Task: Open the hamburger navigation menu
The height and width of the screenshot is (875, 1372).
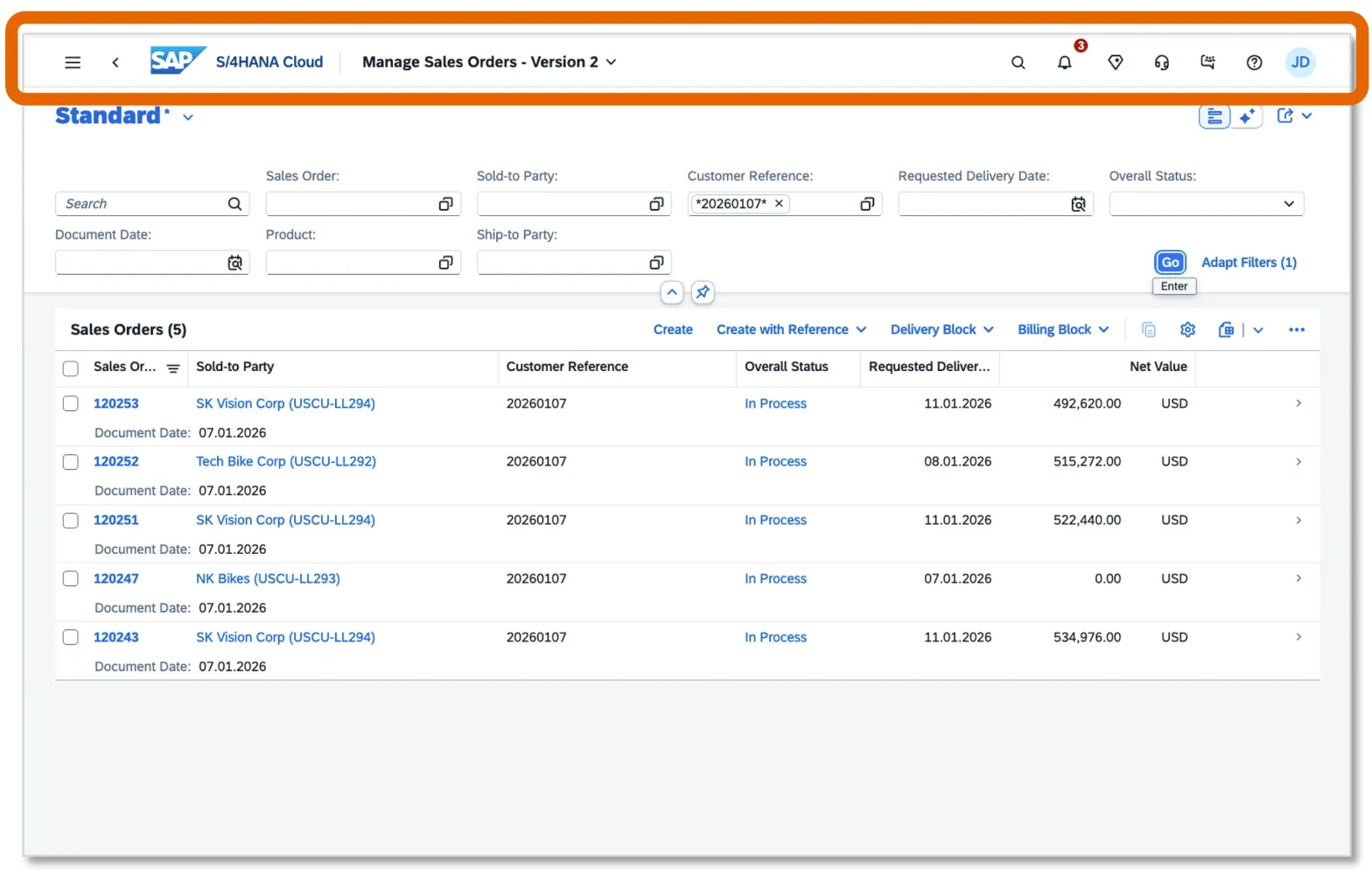Action: (x=73, y=62)
